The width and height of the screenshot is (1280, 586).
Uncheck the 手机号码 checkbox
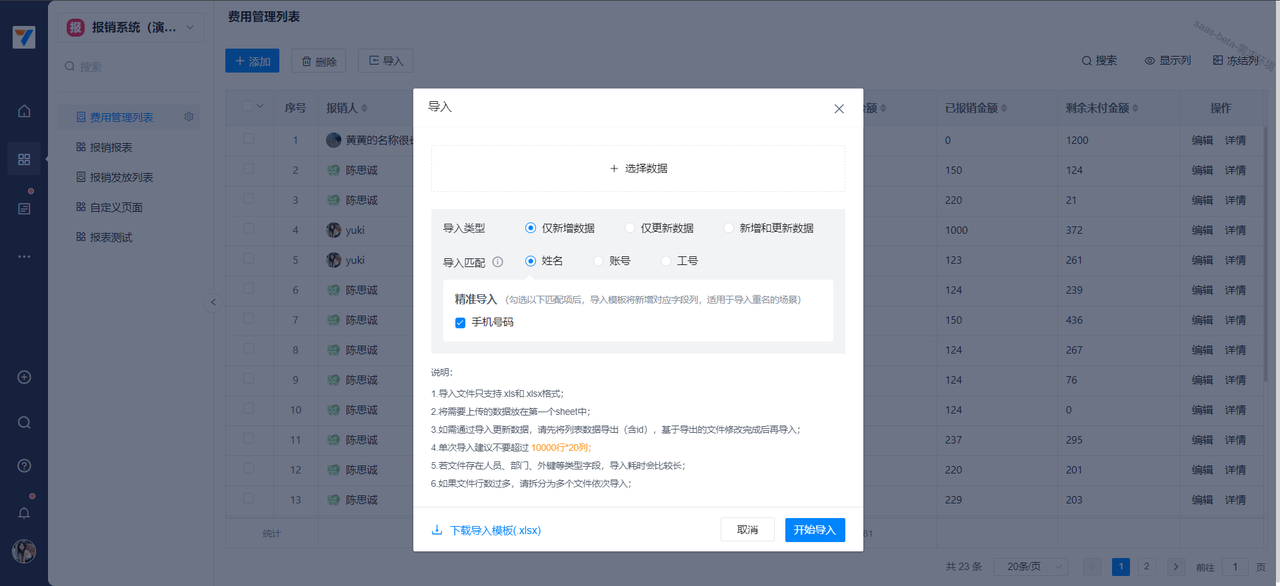pos(460,323)
